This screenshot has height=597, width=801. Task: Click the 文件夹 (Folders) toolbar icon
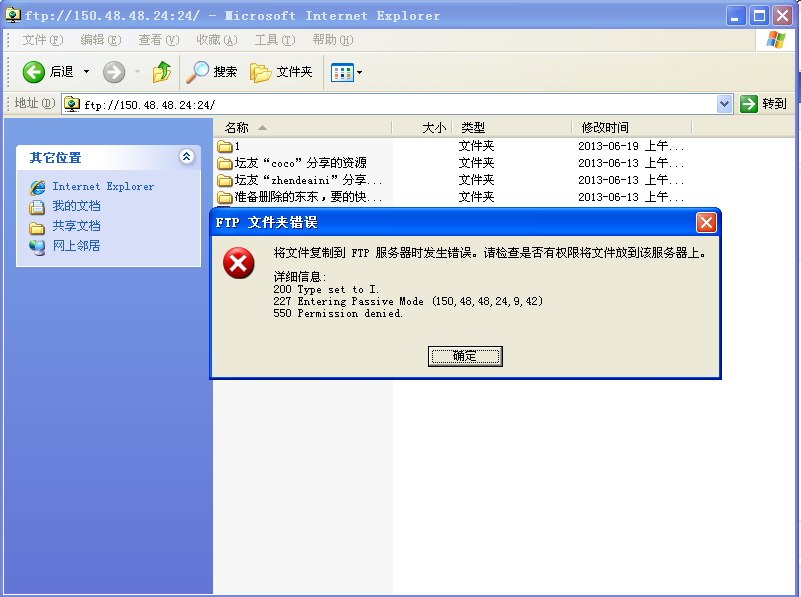[262, 72]
